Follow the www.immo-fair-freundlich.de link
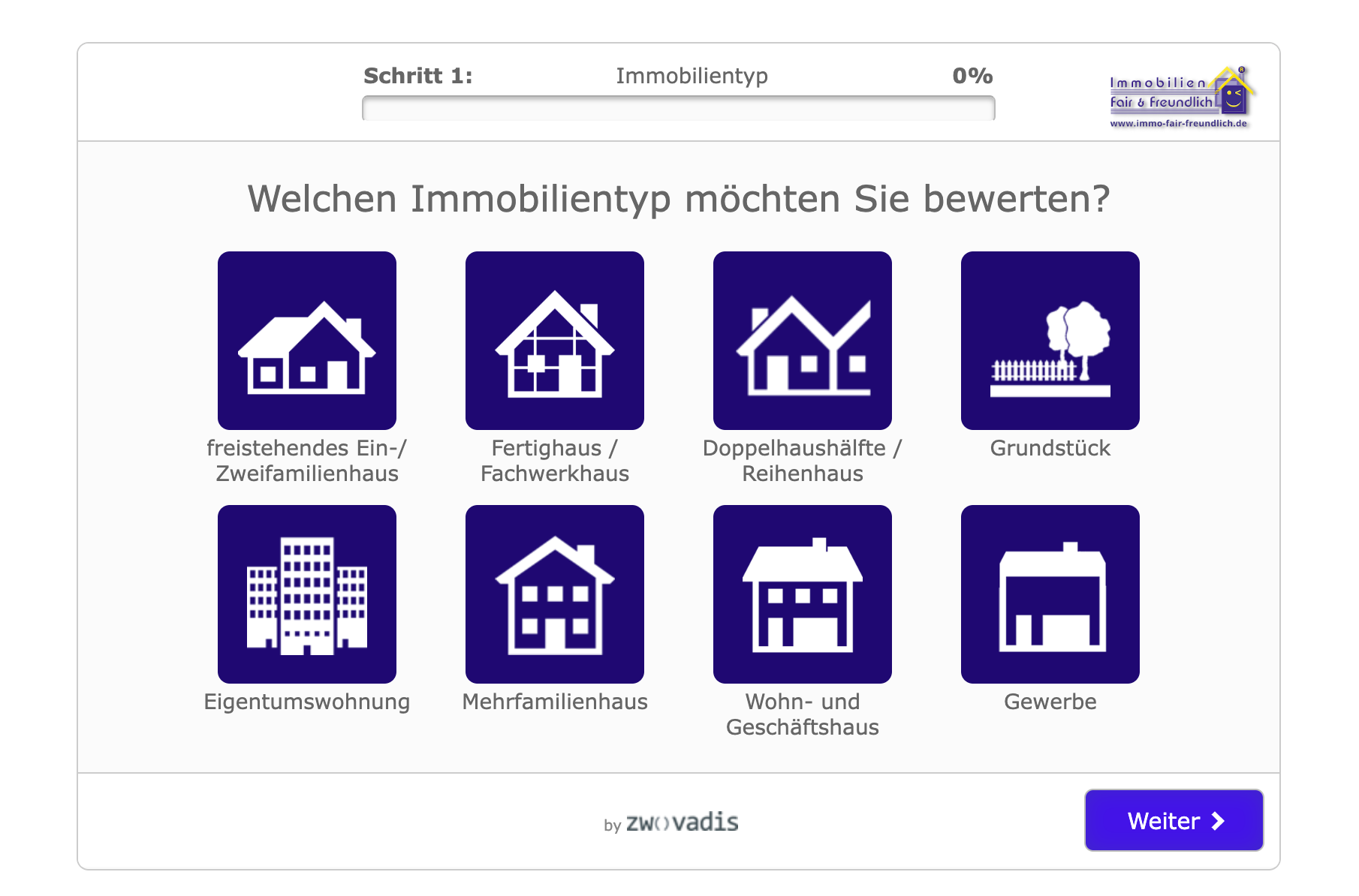The height and width of the screenshot is (896, 1359). coord(1179,124)
